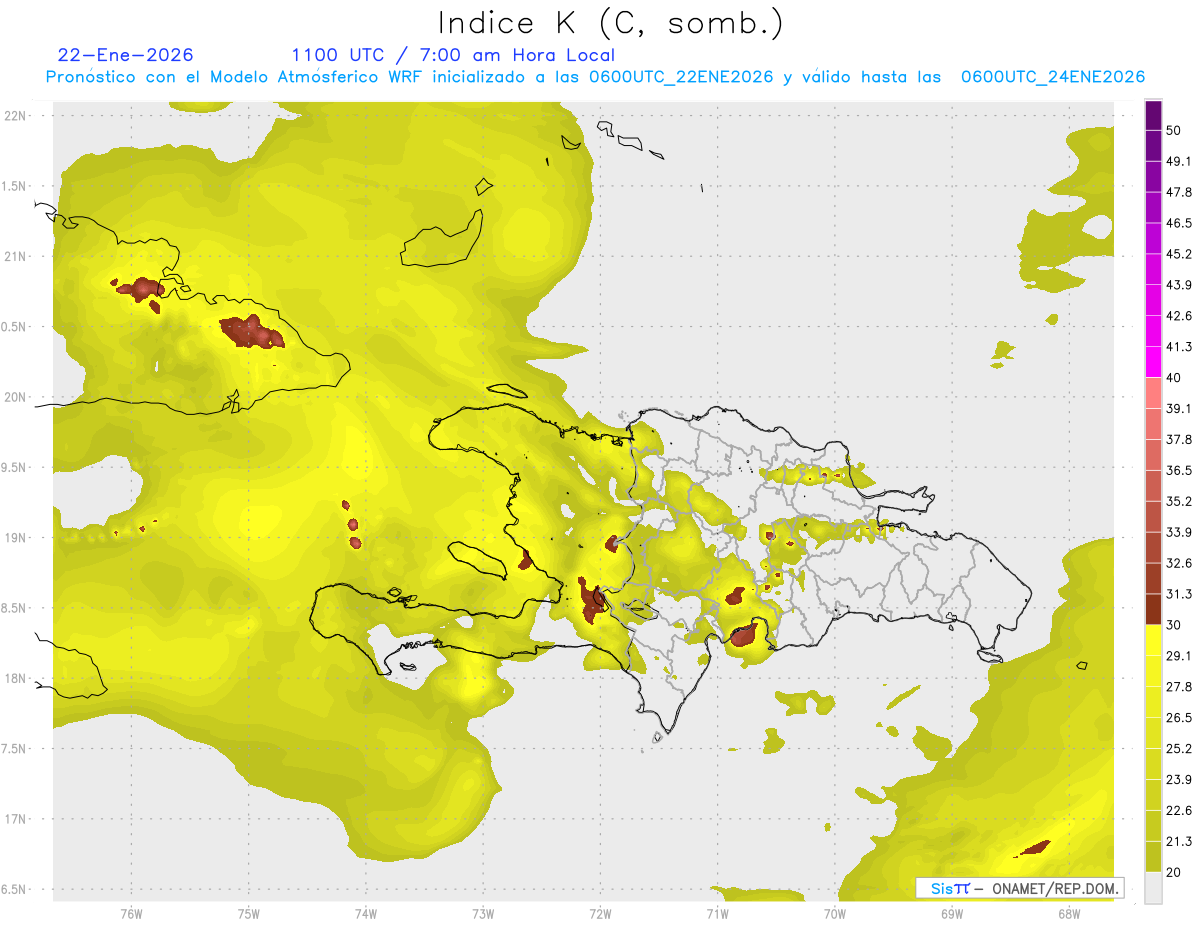Screen dimensions: 1200x927
Task: Click the longitude axis label "73W"
Action: [483, 914]
